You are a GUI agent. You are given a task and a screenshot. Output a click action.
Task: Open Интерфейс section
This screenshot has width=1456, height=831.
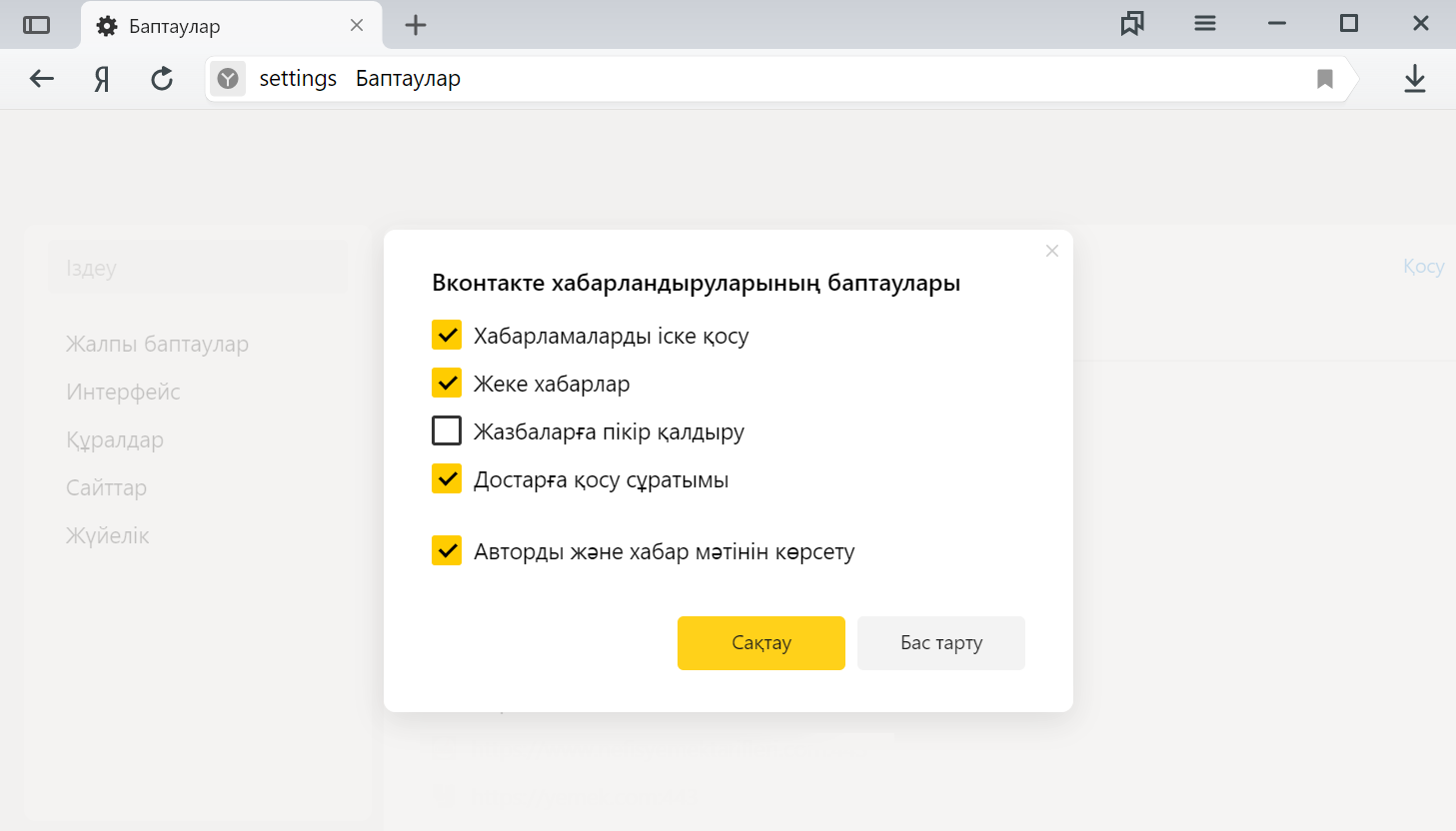(123, 392)
